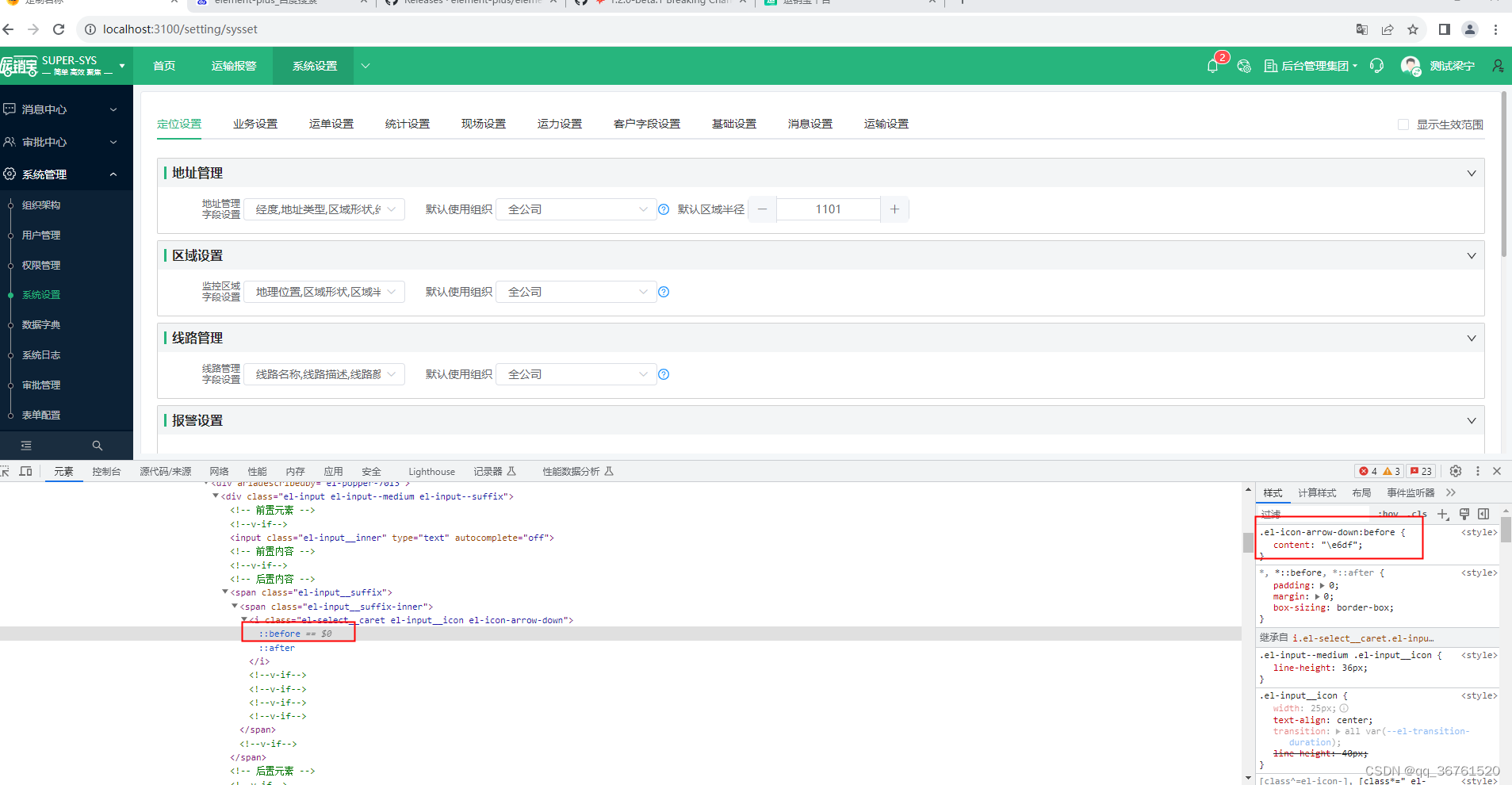Decrease 默认区域半径 with minus button
The image size is (1512, 785).
762,209
